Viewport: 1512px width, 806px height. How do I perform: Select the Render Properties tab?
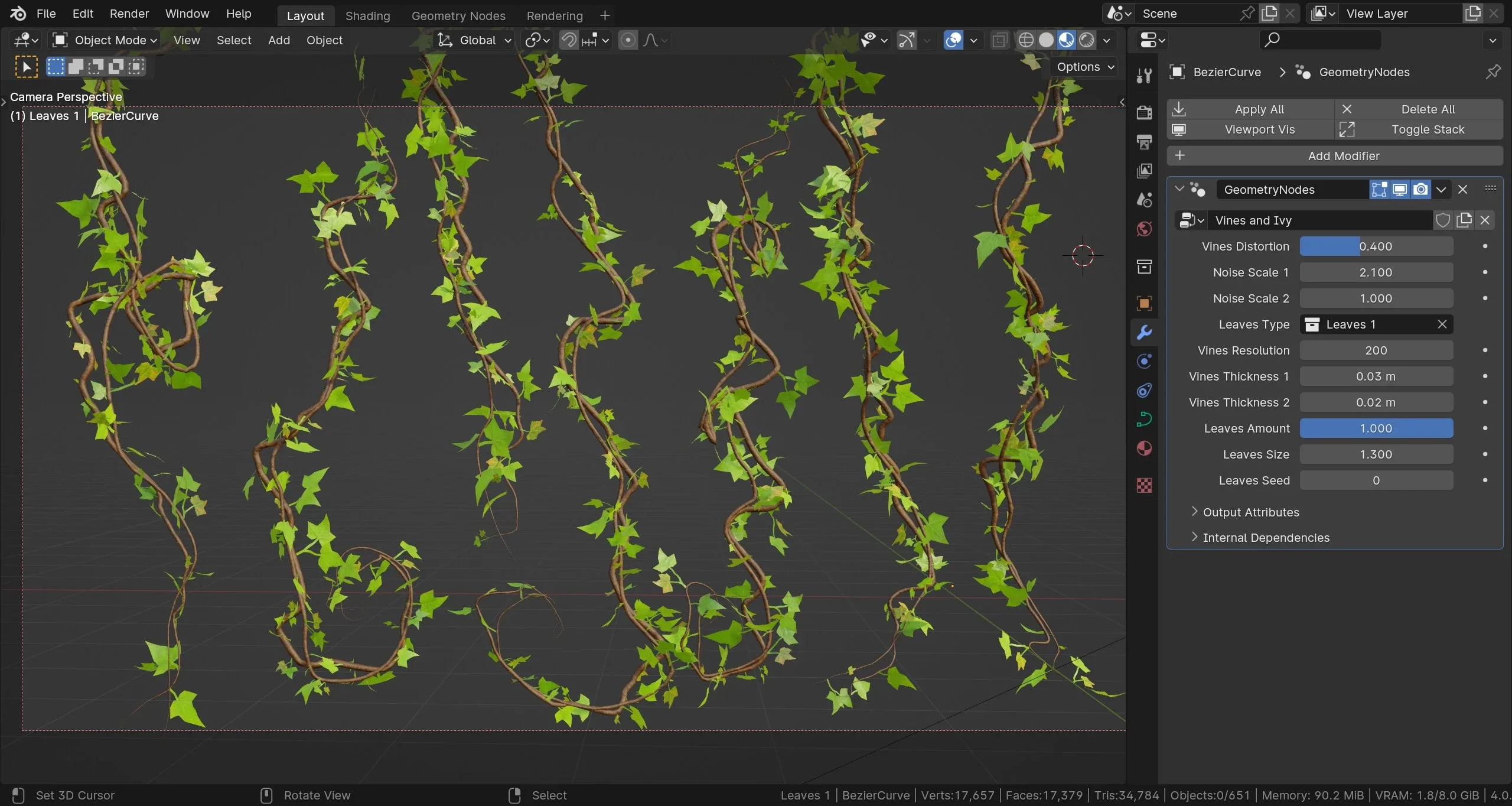point(1145,112)
